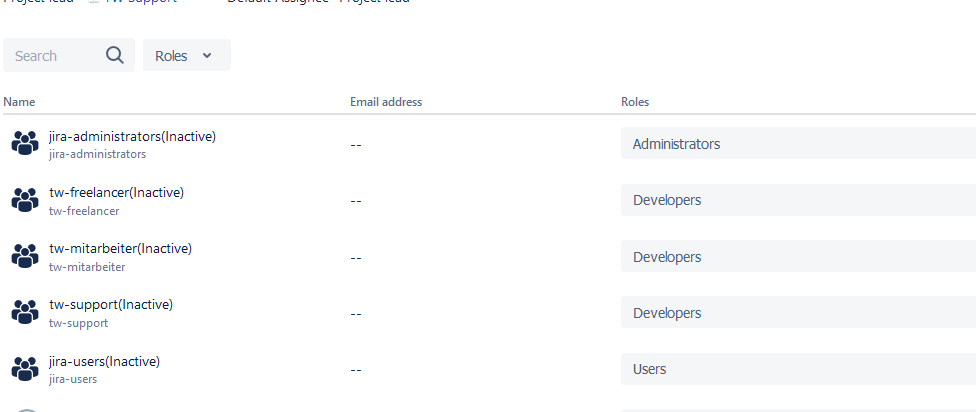
Task: Click the Name column header
Action: coord(19,102)
